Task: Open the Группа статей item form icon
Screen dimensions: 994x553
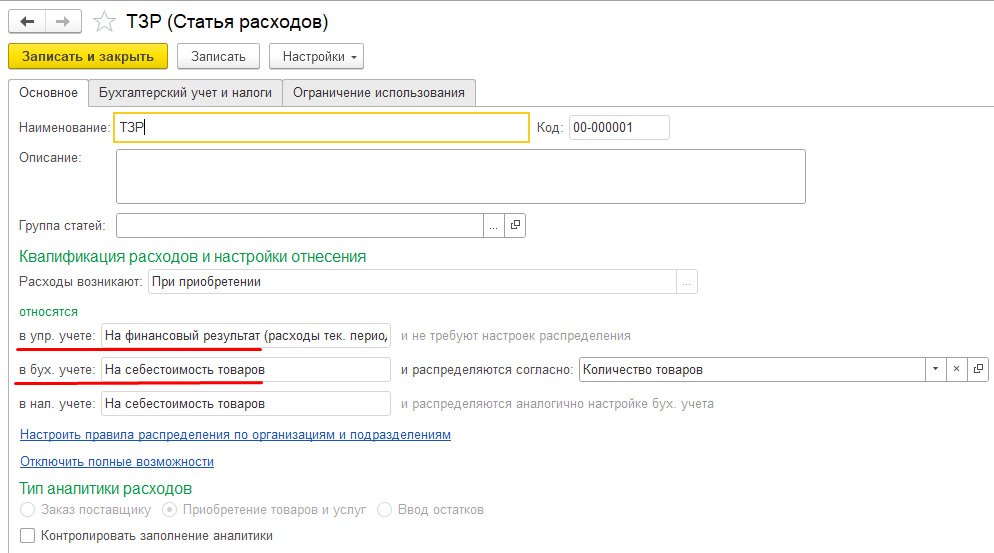Action: 516,226
